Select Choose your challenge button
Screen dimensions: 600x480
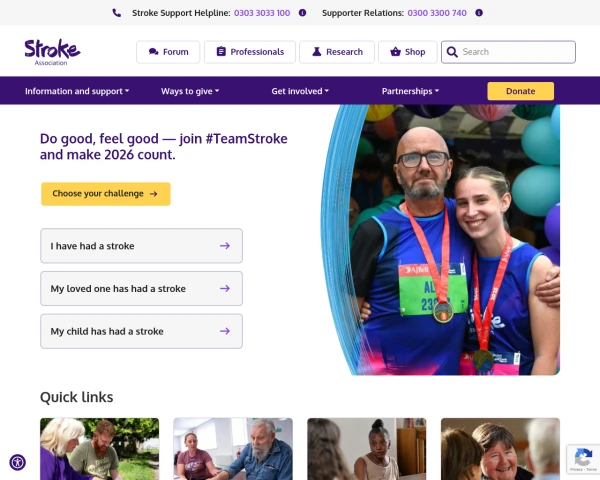106,194
